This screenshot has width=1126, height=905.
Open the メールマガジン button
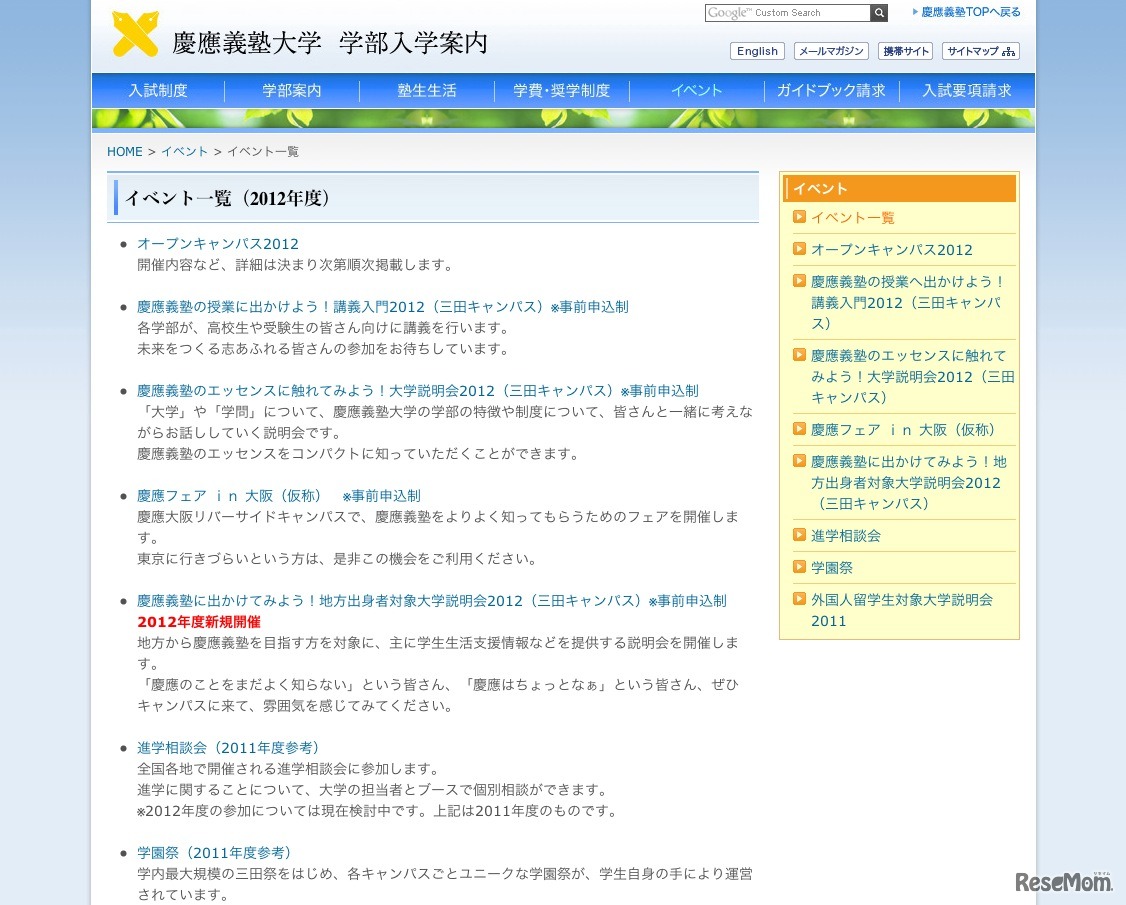831,51
